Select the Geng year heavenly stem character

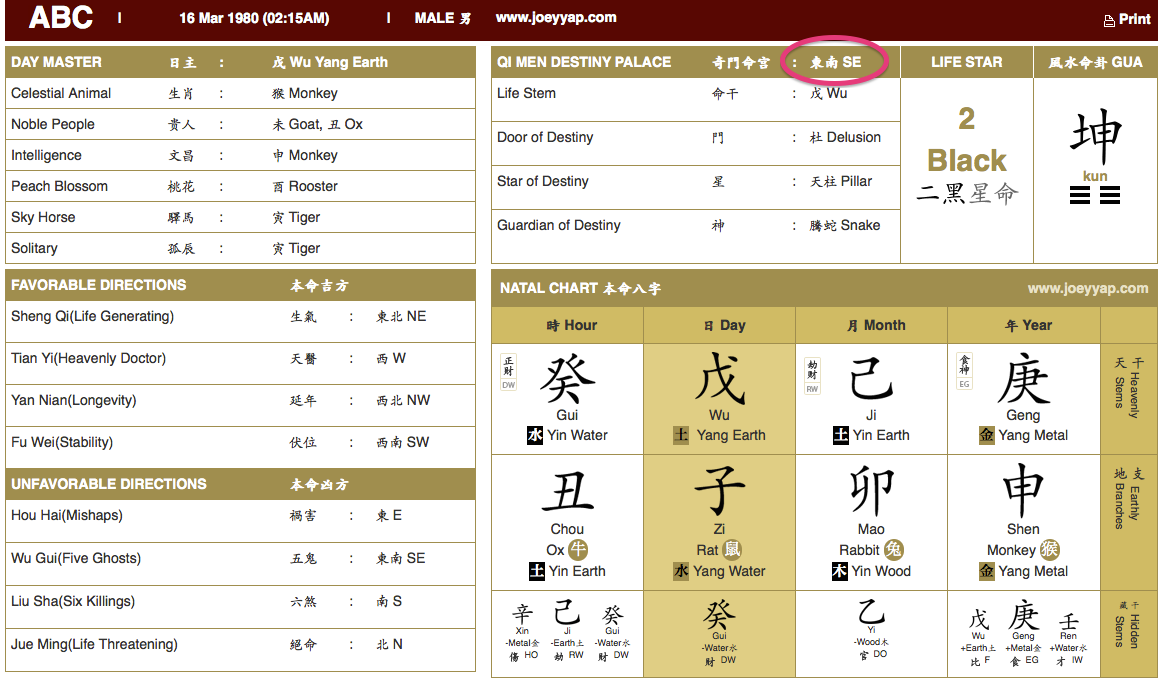(1024, 378)
